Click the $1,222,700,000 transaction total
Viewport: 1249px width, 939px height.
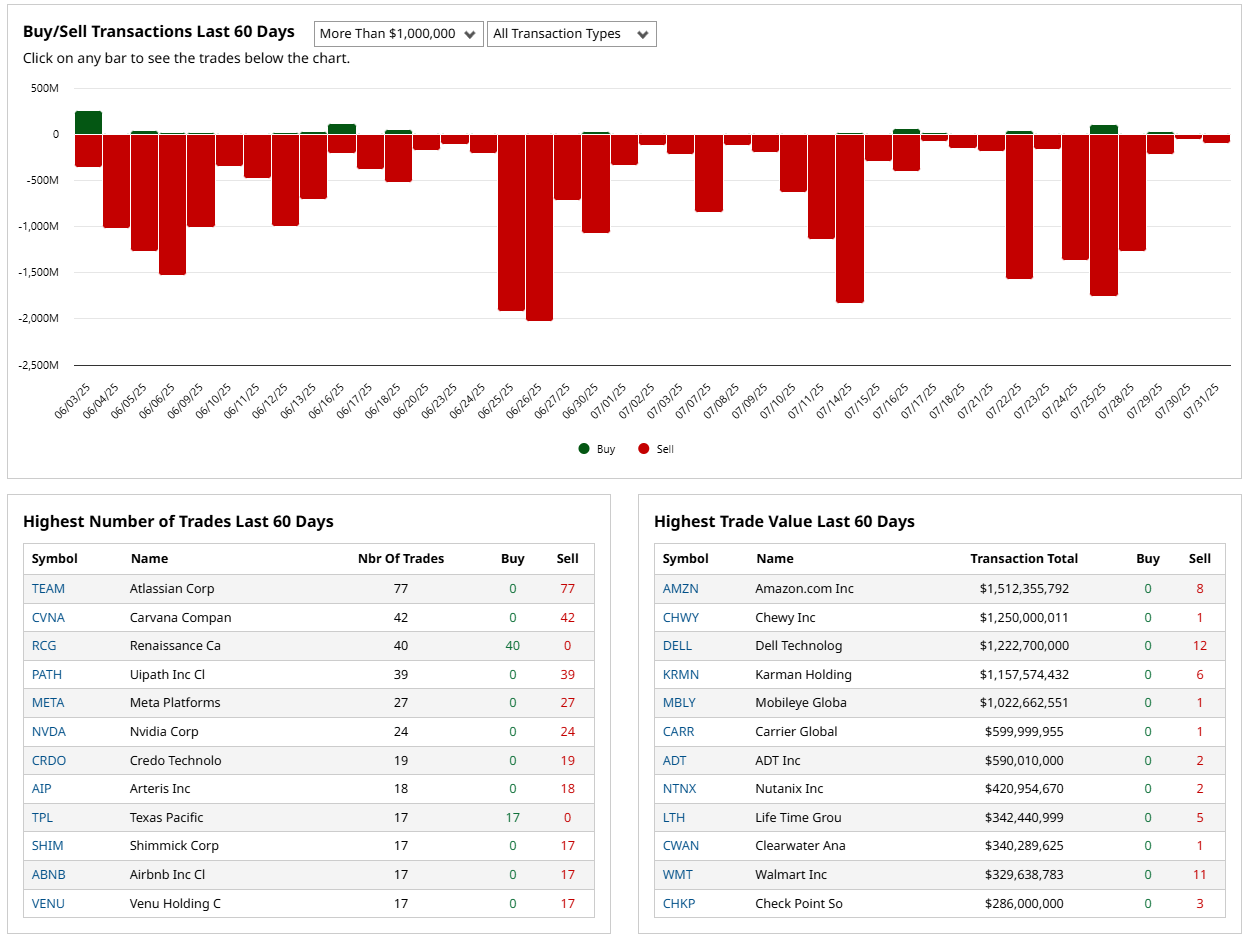coord(1024,646)
